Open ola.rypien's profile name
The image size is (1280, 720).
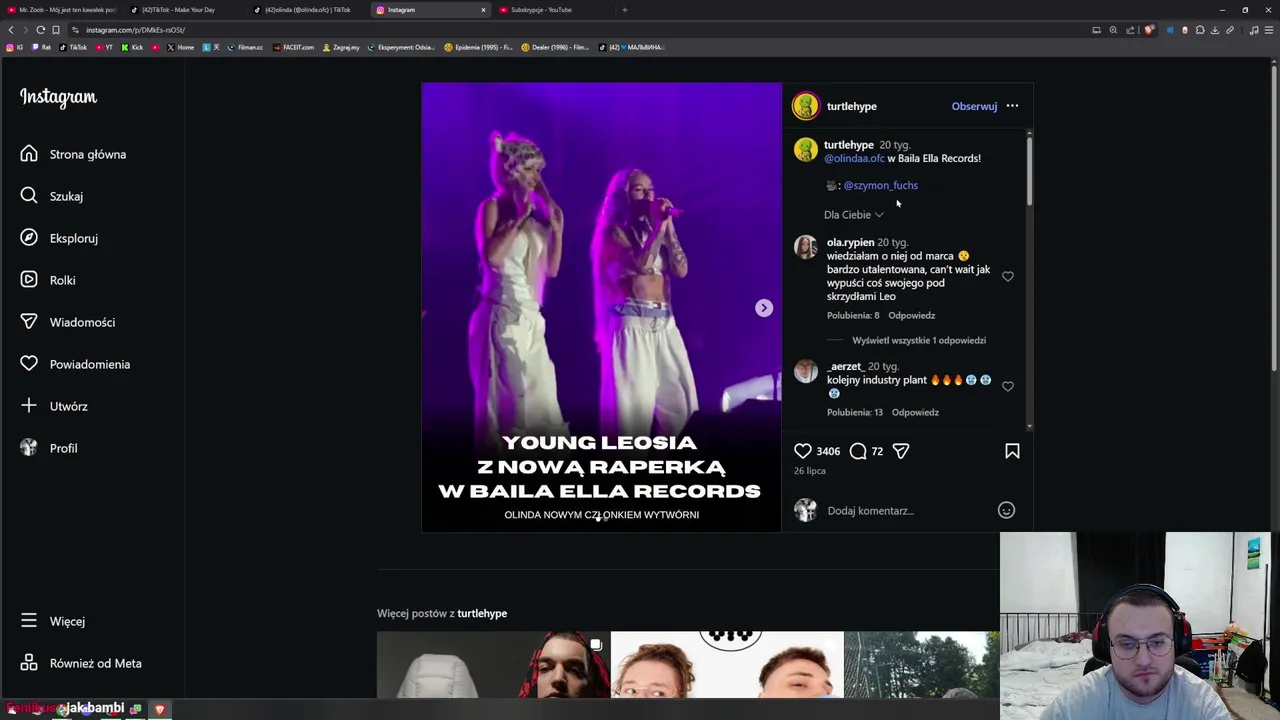point(851,242)
